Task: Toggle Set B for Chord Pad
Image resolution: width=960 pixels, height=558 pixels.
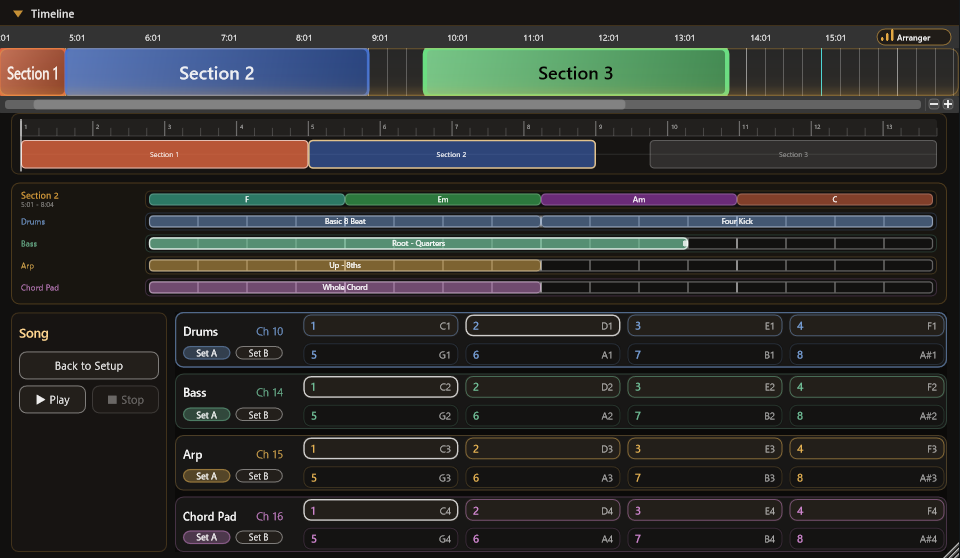Action: point(258,537)
